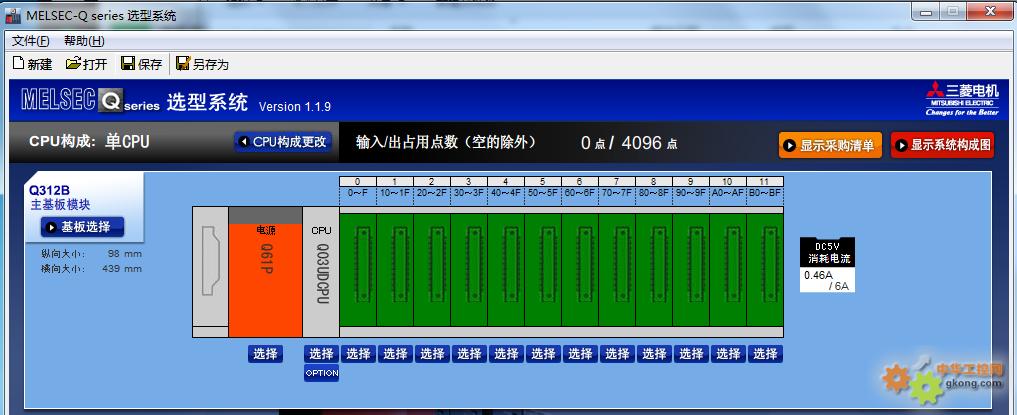This screenshot has height=415, width=1017.
Task: Select empty green slot 3 (30~3F)
Action: click(469, 270)
